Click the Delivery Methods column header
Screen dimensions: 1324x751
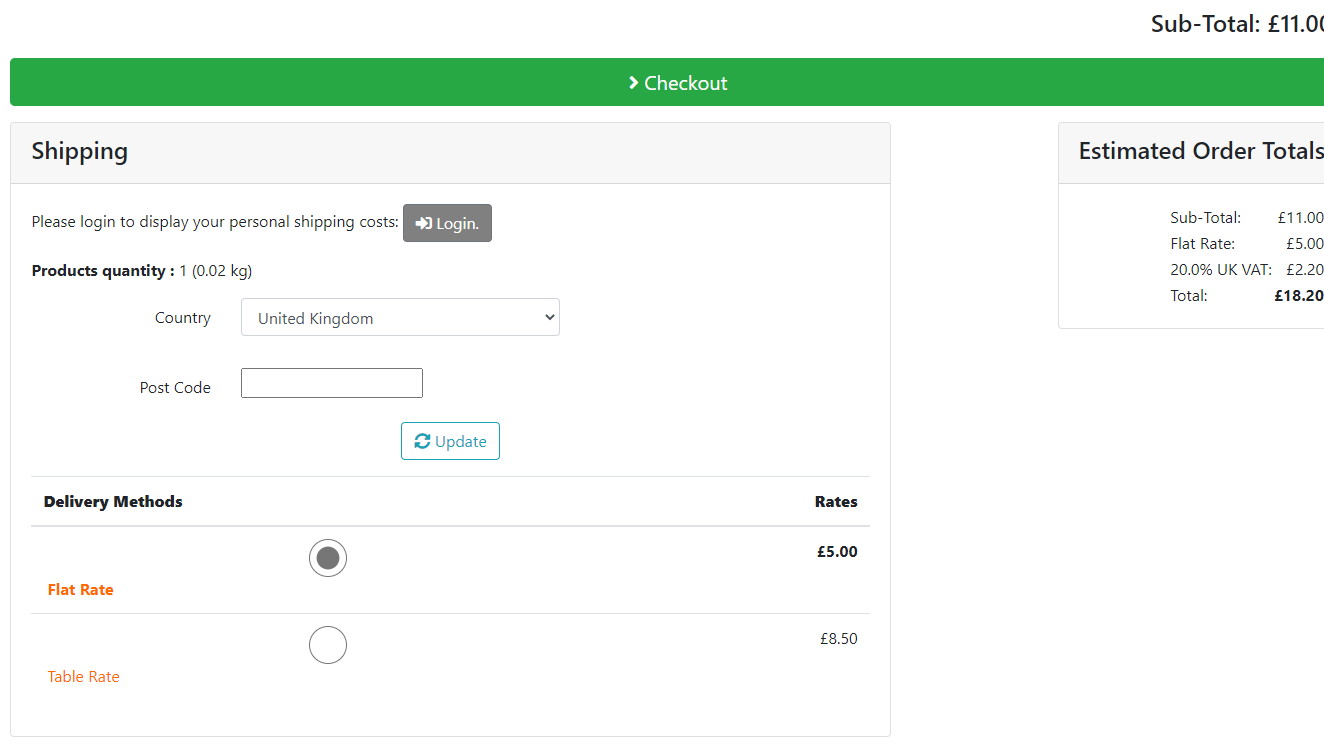pyautogui.click(x=113, y=501)
